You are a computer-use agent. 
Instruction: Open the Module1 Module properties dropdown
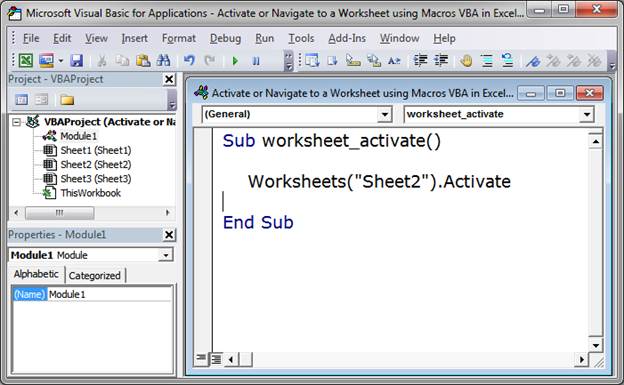tap(166, 255)
